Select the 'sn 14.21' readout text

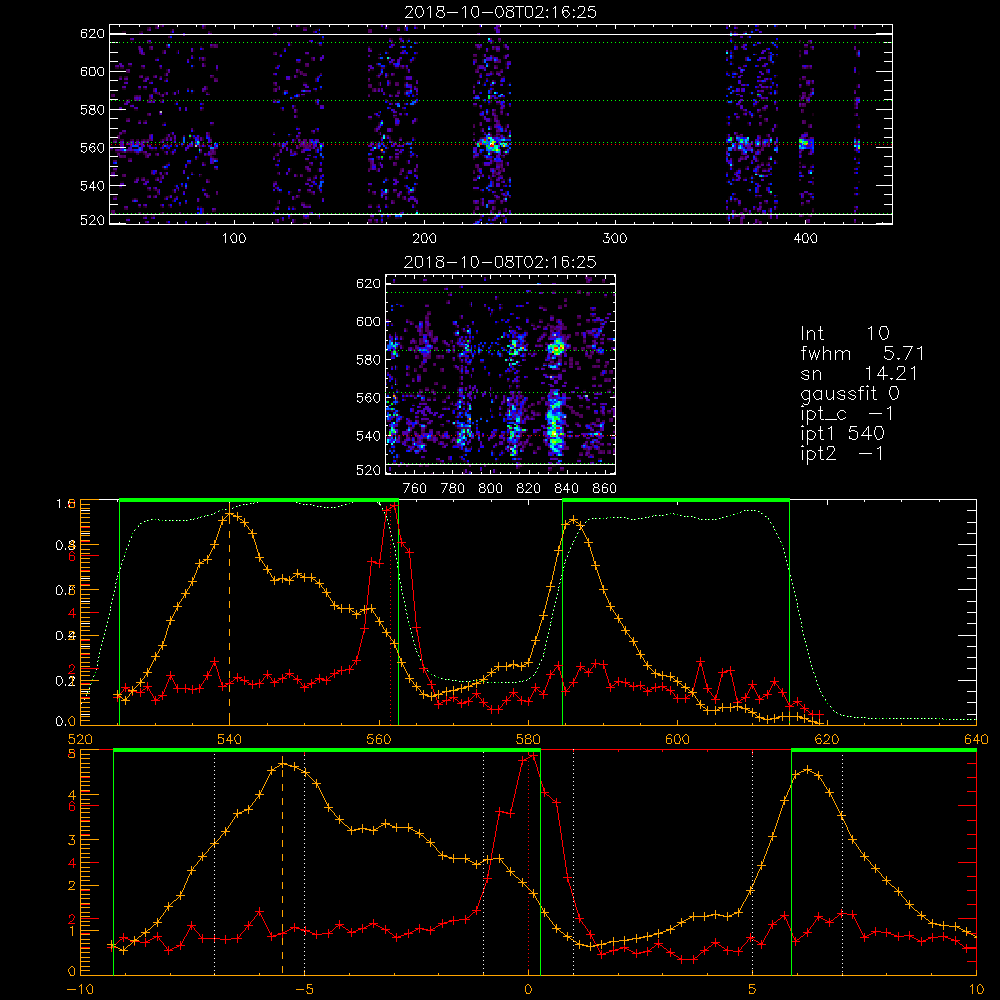click(859, 373)
